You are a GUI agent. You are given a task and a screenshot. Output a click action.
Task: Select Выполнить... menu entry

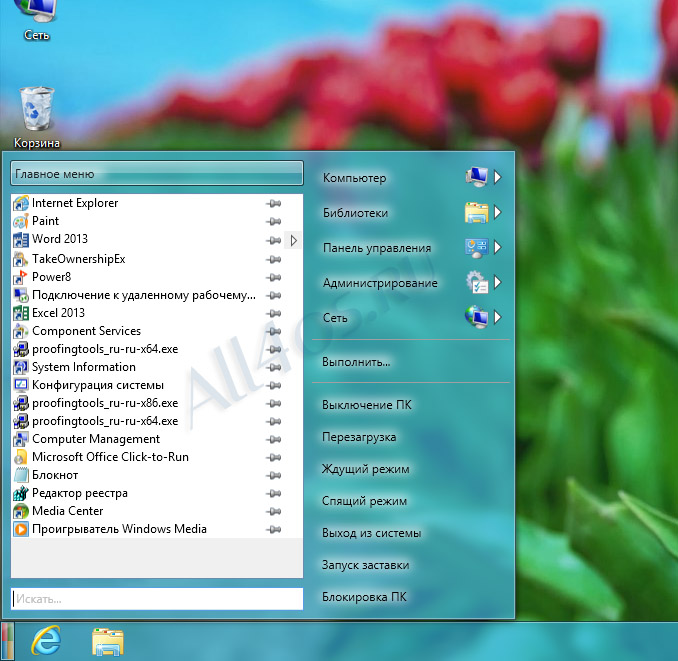[356, 362]
